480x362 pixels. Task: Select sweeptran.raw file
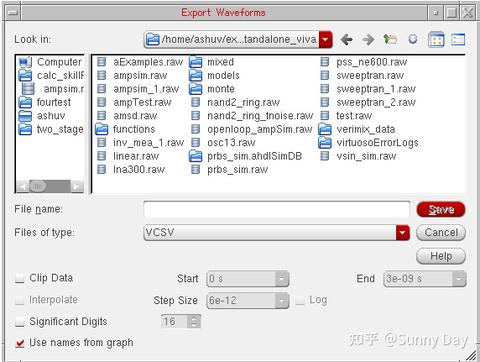pyautogui.click(x=362, y=76)
